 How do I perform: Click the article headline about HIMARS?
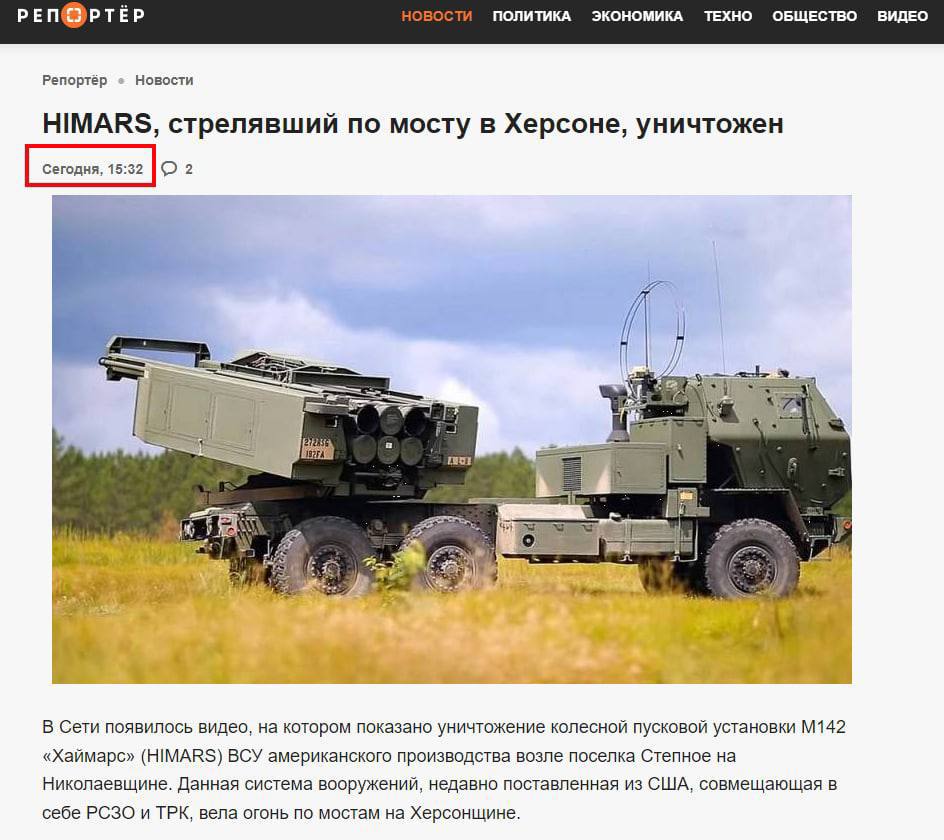coord(413,124)
